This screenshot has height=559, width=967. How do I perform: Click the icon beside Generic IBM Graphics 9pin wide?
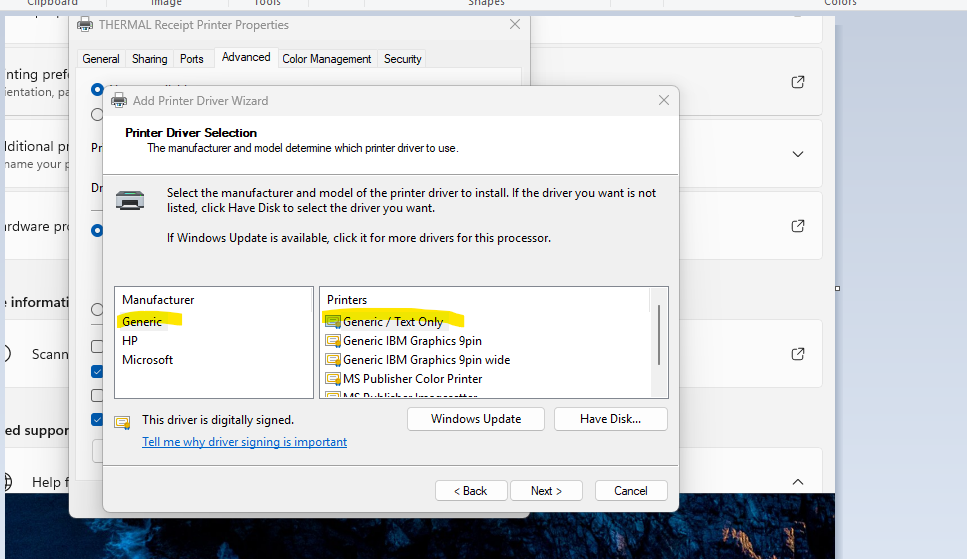[x=333, y=360]
